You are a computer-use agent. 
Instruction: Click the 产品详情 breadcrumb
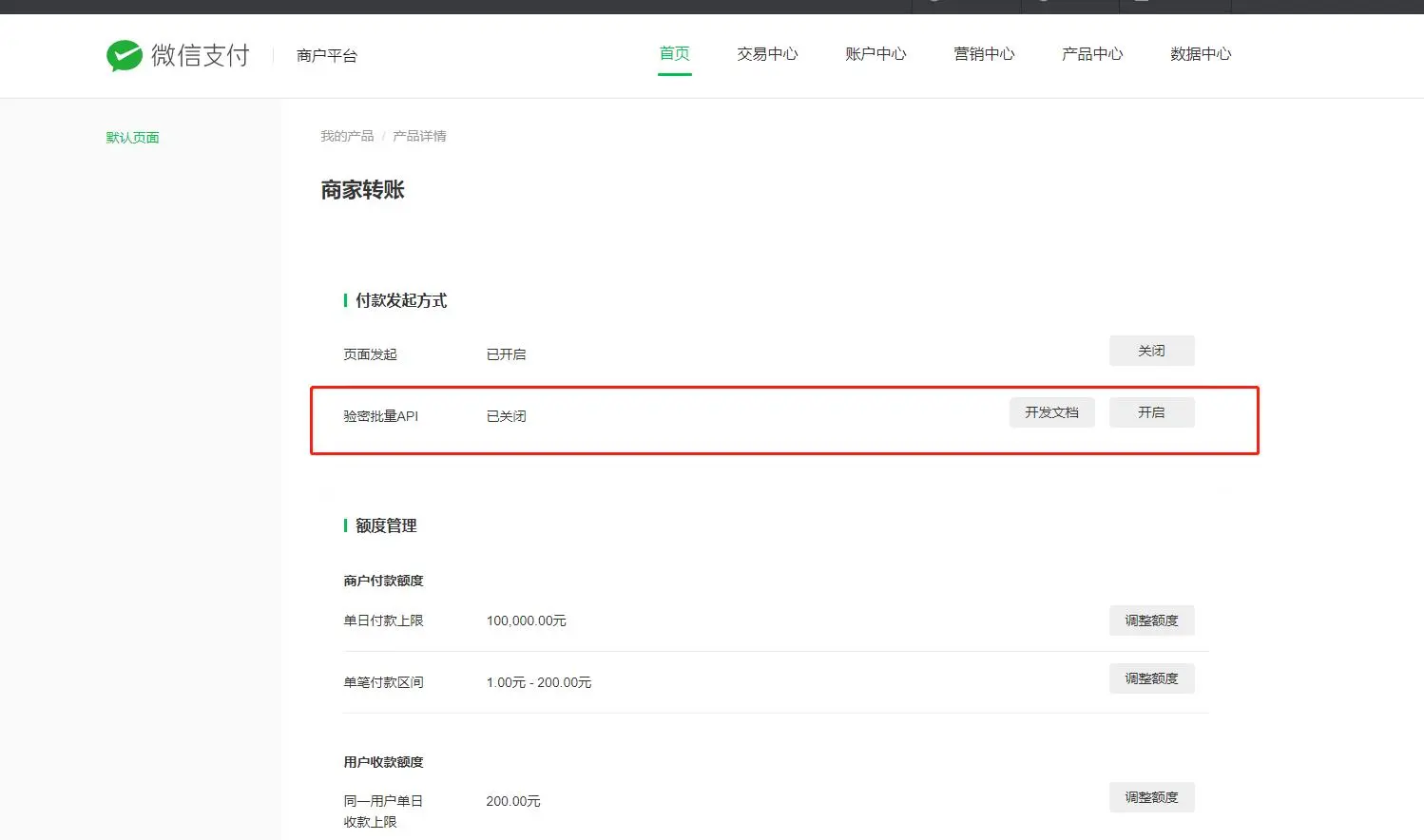tap(419, 136)
